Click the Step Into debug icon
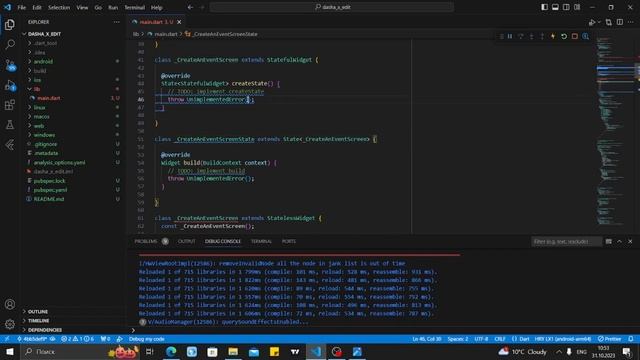The image size is (640, 360). pos(531,36)
